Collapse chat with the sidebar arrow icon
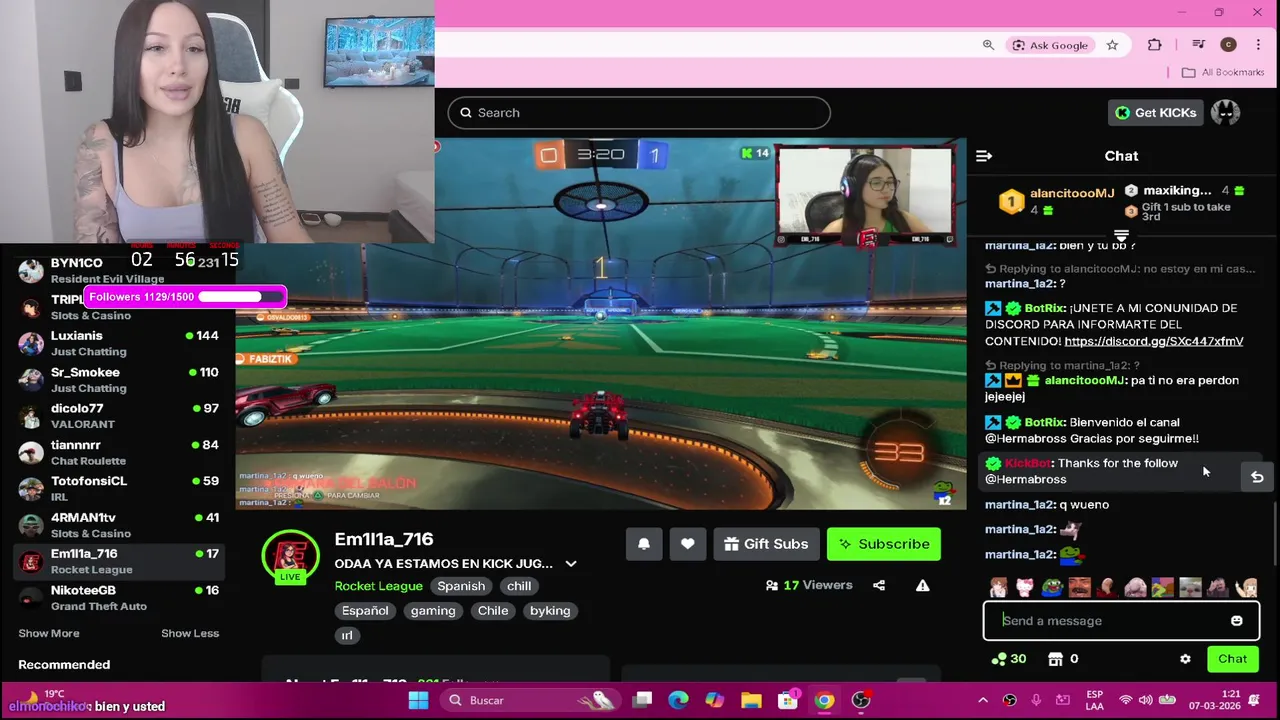 coord(984,156)
